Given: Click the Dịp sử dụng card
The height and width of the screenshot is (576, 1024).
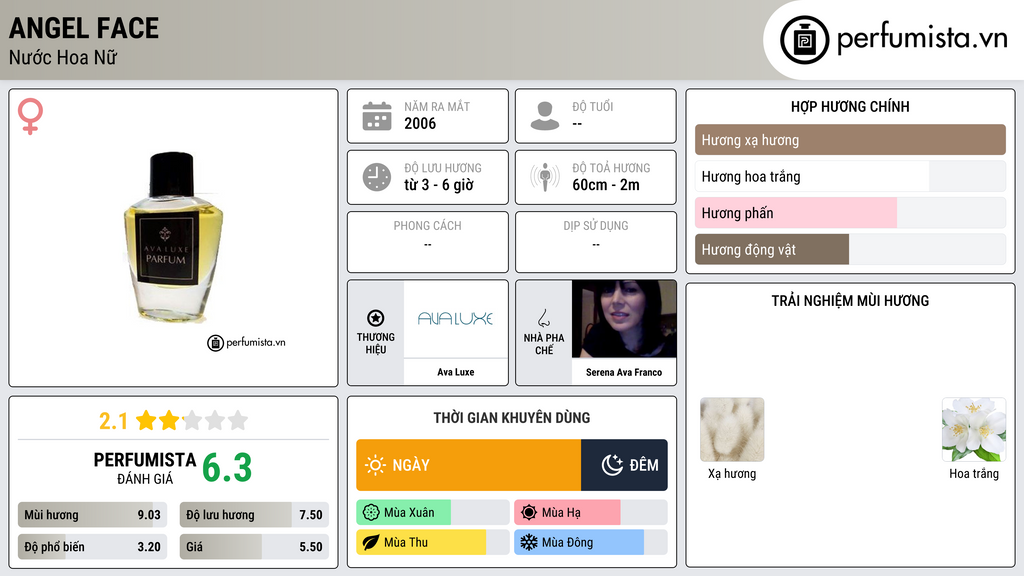Looking at the screenshot, I should click(596, 242).
